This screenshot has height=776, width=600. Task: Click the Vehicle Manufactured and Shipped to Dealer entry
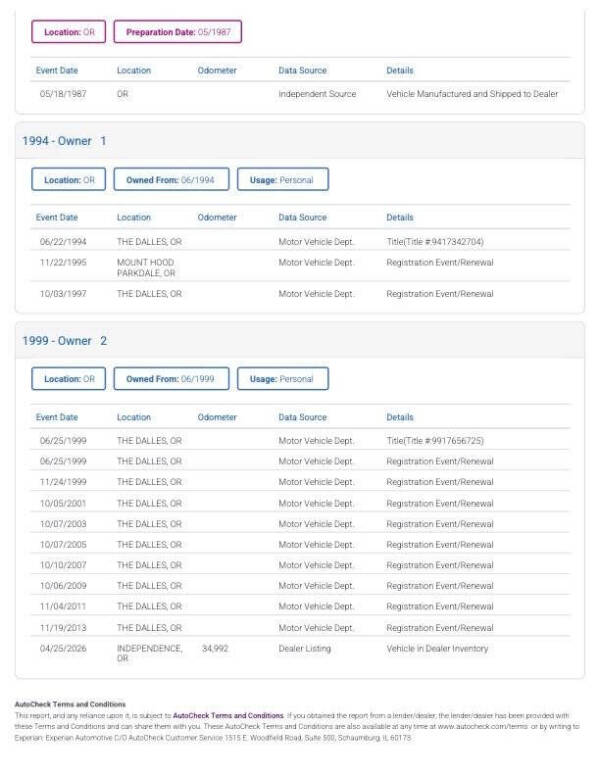tap(472, 94)
